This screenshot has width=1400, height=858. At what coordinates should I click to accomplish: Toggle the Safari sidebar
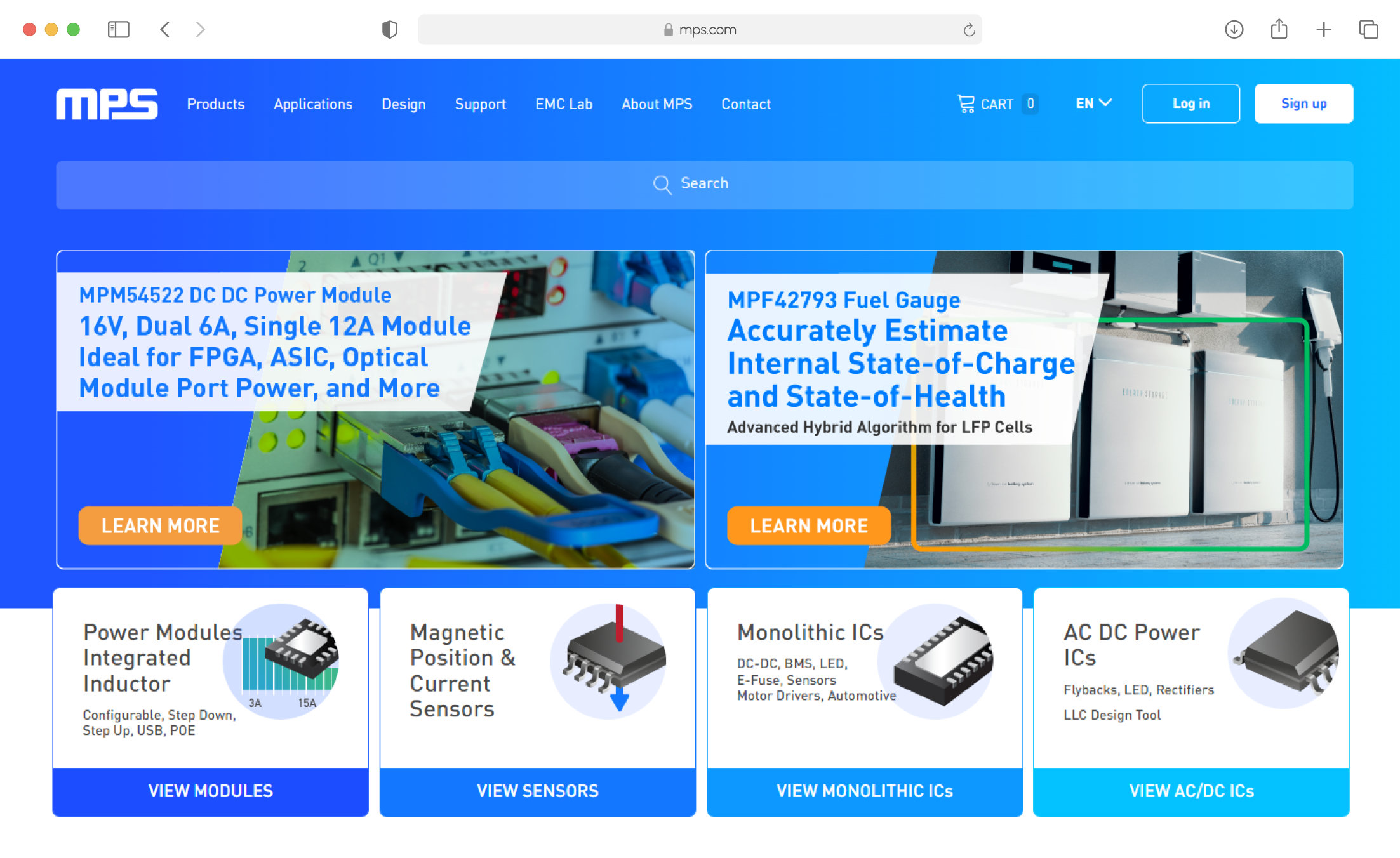click(118, 29)
